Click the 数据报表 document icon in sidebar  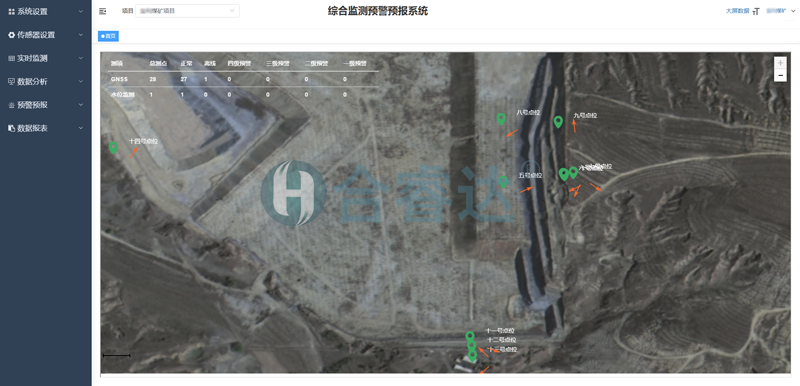11,128
